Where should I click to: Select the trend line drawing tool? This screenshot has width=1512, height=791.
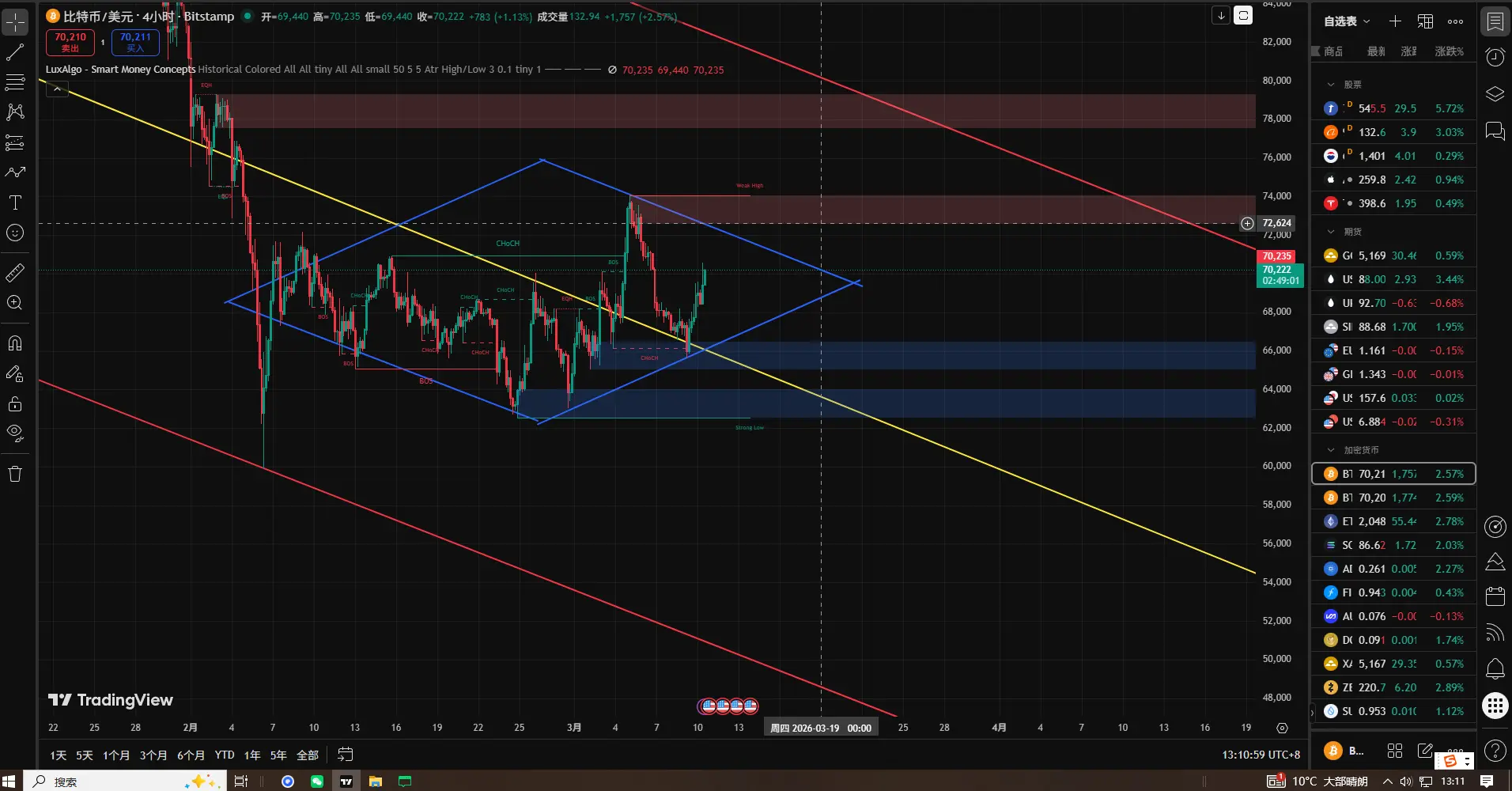point(15,52)
